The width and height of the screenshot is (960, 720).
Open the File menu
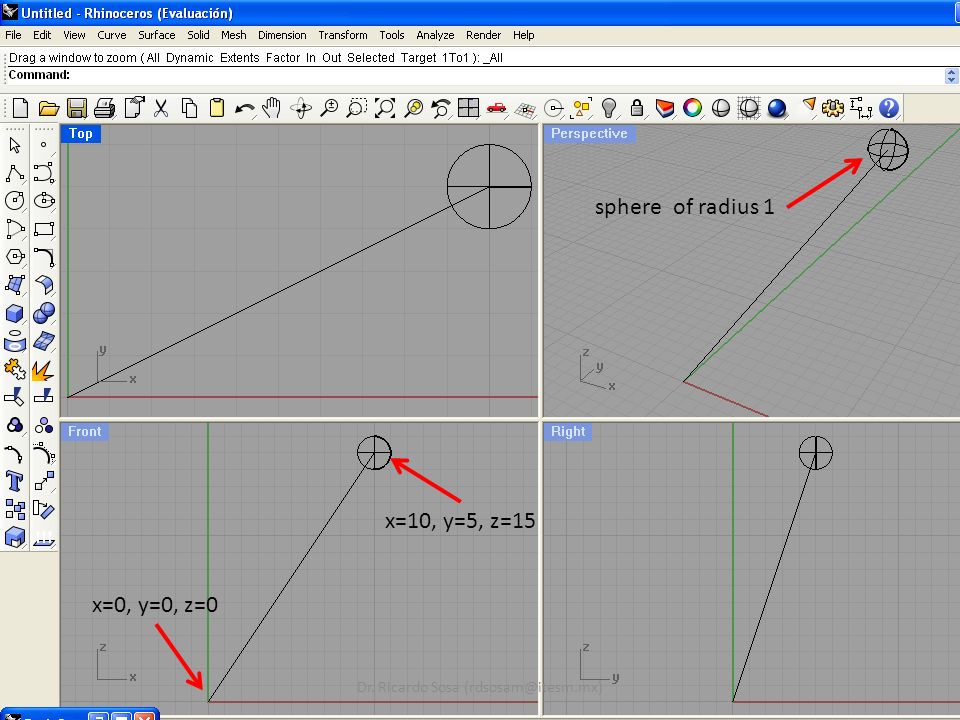(x=13, y=35)
